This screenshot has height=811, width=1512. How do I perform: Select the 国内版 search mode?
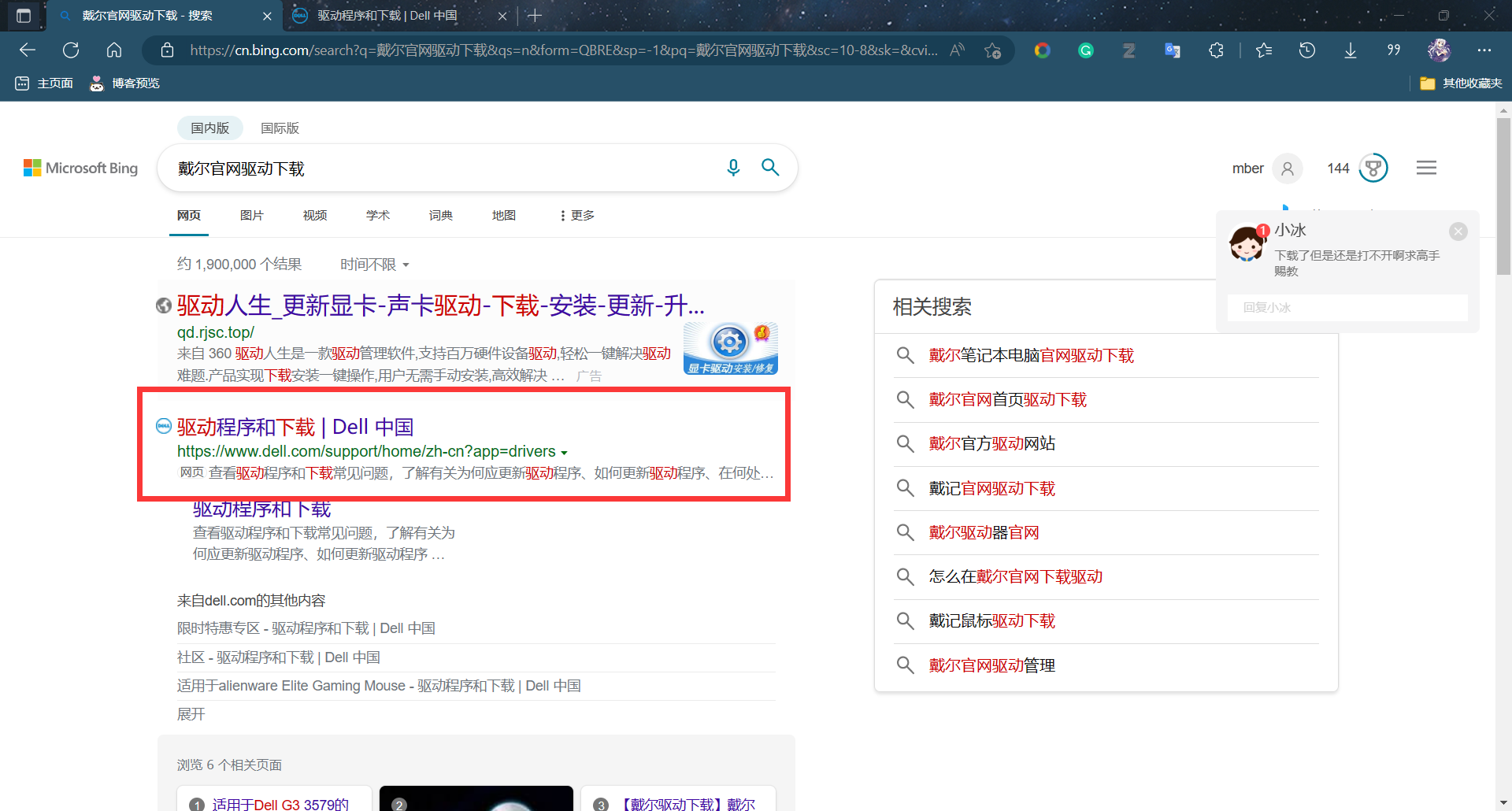tap(209, 128)
